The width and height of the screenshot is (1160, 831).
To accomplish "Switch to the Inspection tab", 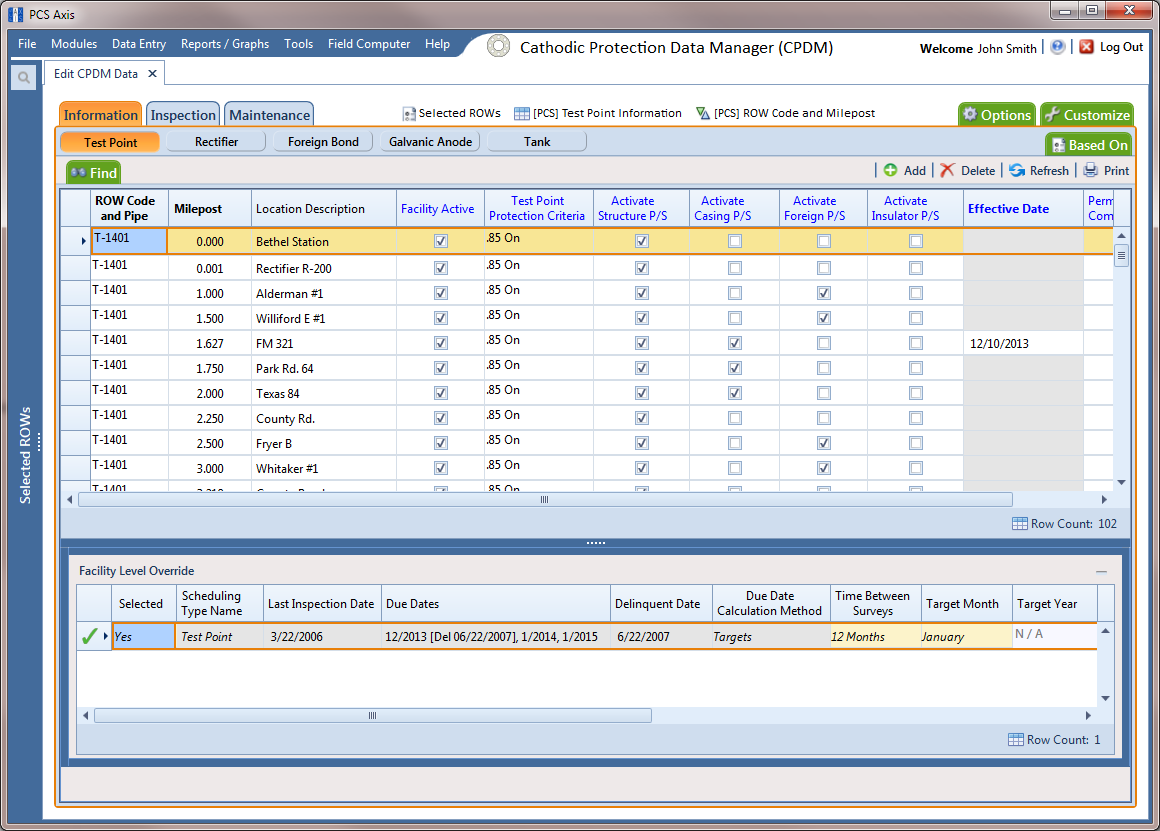I will [183, 115].
